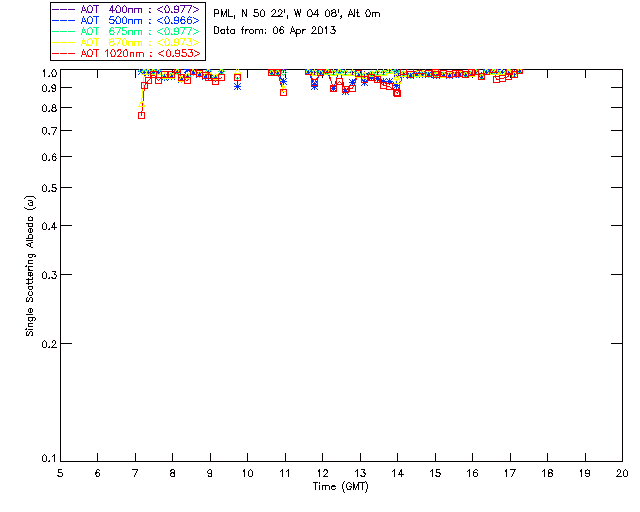Click the x-axis tick label 5
Image resolution: width=640 pixels, height=512 pixels.
click(60, 473)
